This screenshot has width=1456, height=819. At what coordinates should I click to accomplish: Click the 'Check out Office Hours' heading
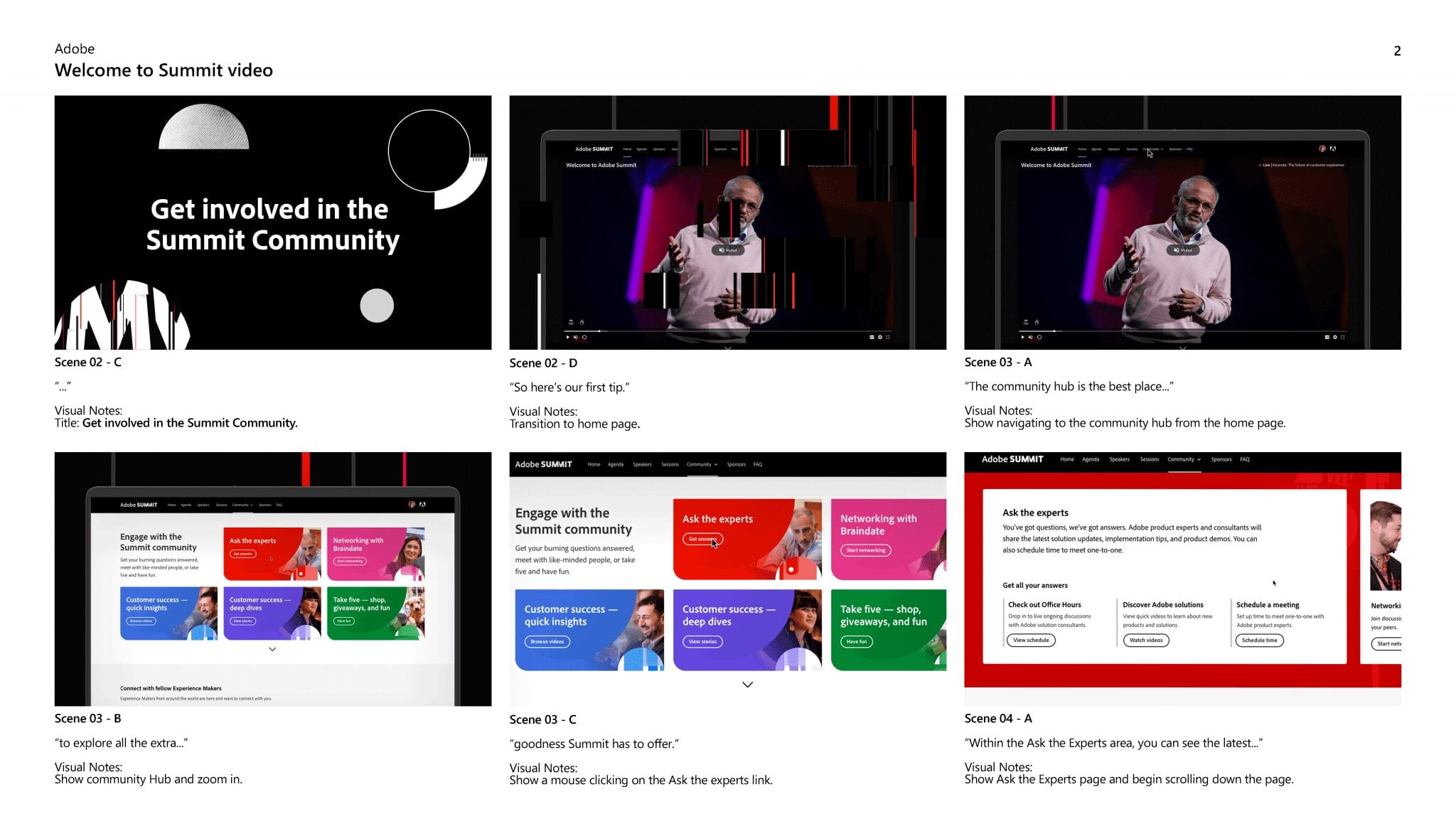point(1044,604)
